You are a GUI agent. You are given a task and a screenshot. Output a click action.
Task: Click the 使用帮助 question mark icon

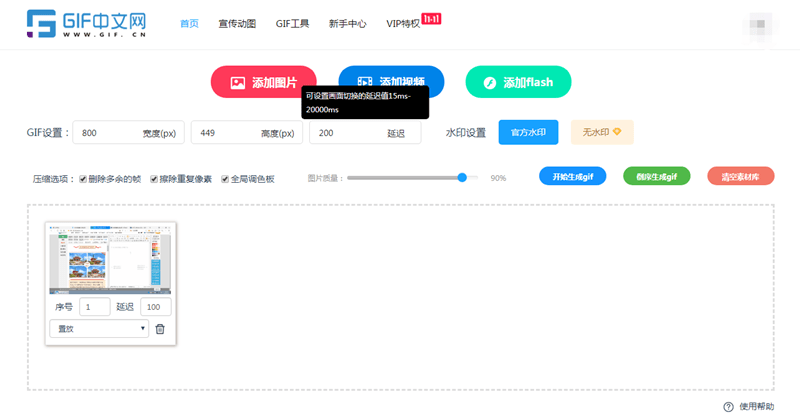click(728, 407)
